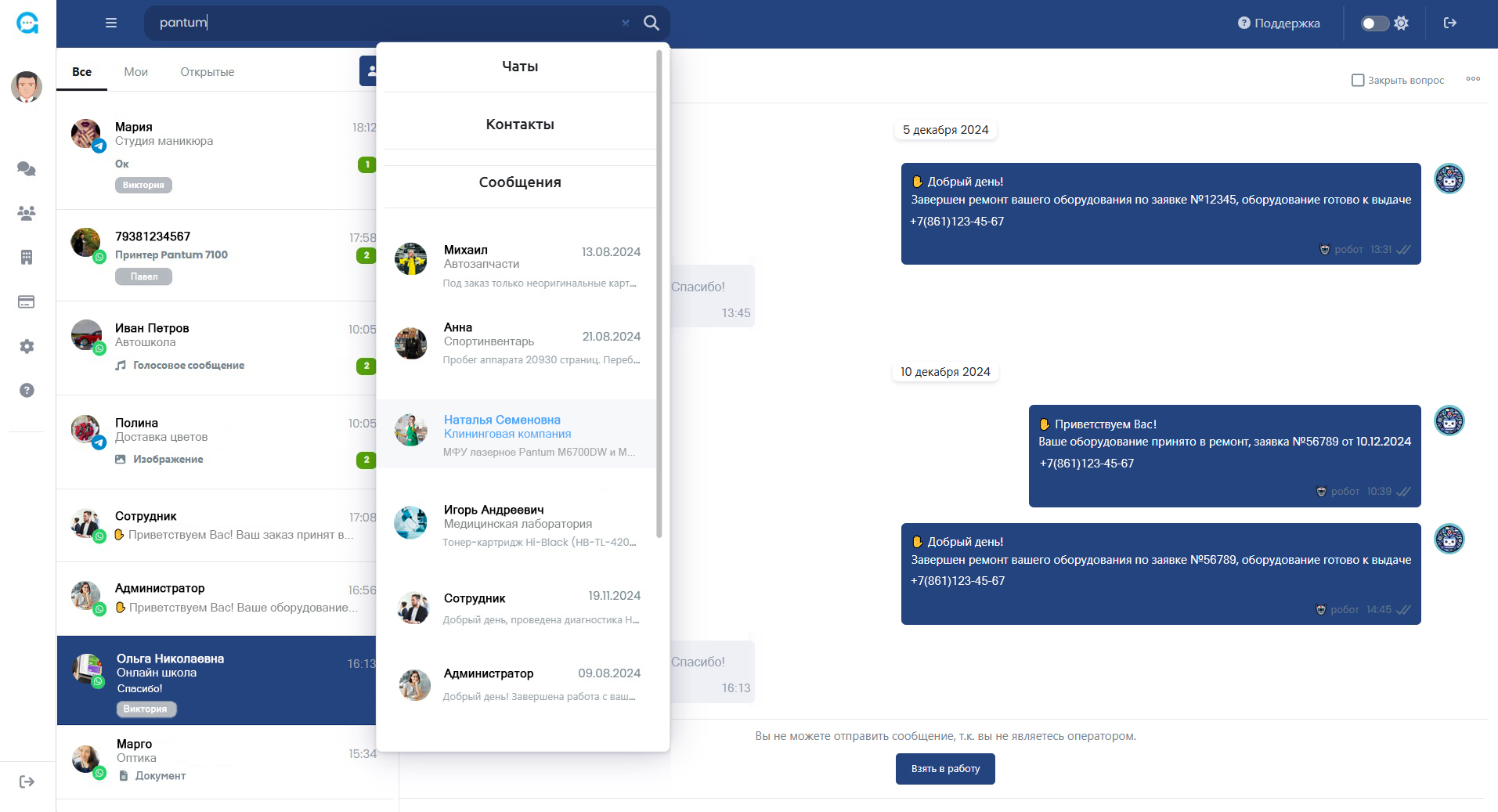Open the 'Поддержка' support link
The height and width of the screenshot is (812, 1498).
tap(1279, 23)
